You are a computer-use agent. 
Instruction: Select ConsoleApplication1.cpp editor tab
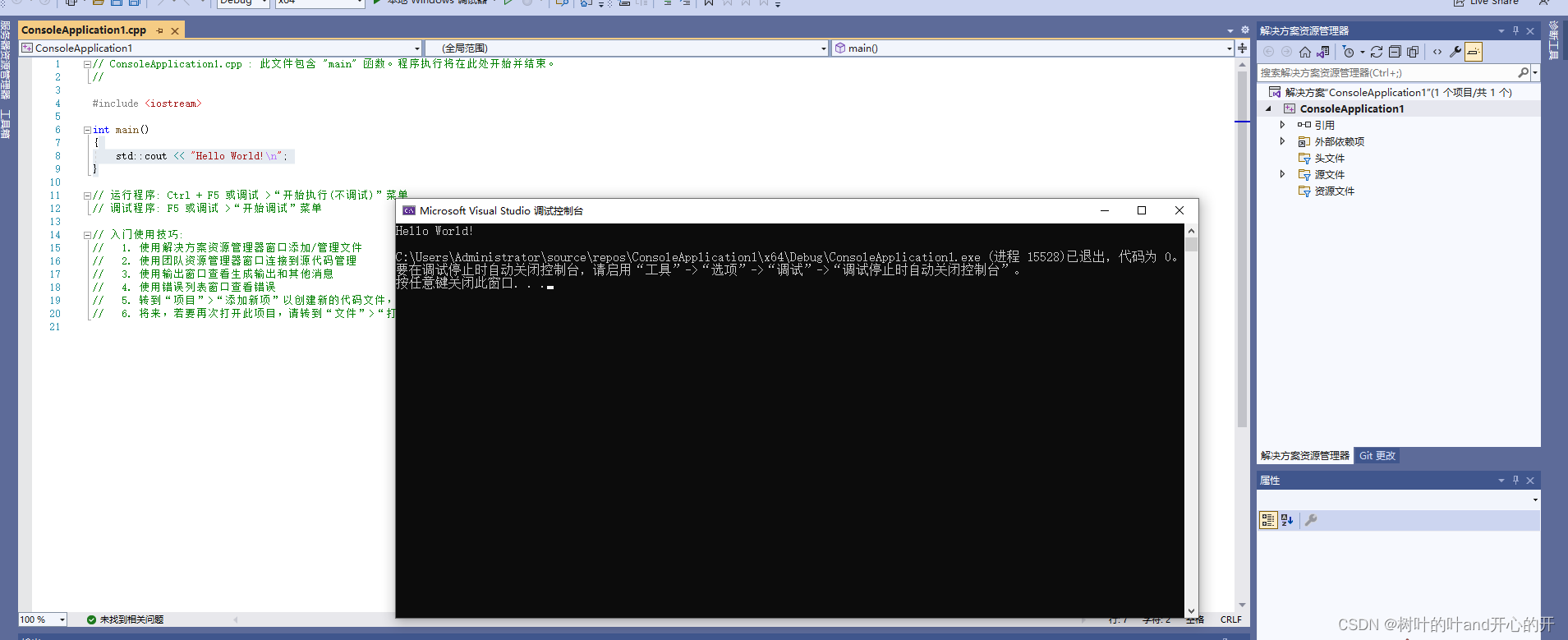[x=84, y=30]
